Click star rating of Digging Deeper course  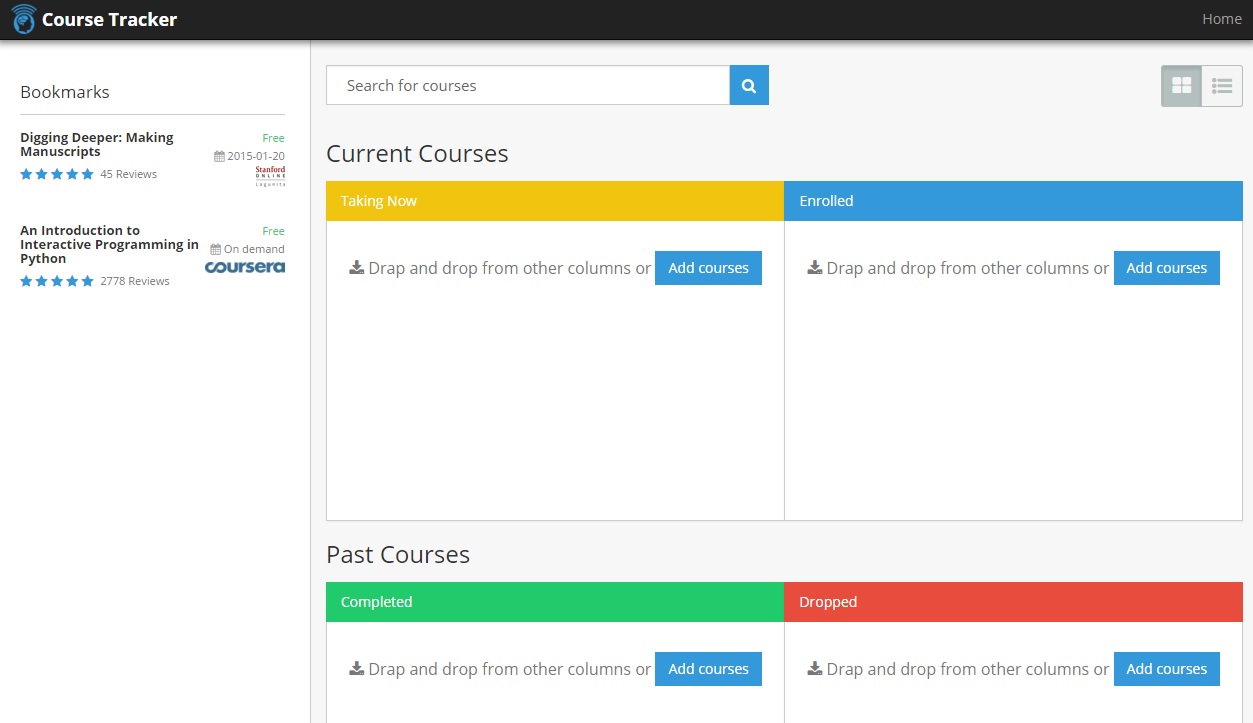(57, 174)
